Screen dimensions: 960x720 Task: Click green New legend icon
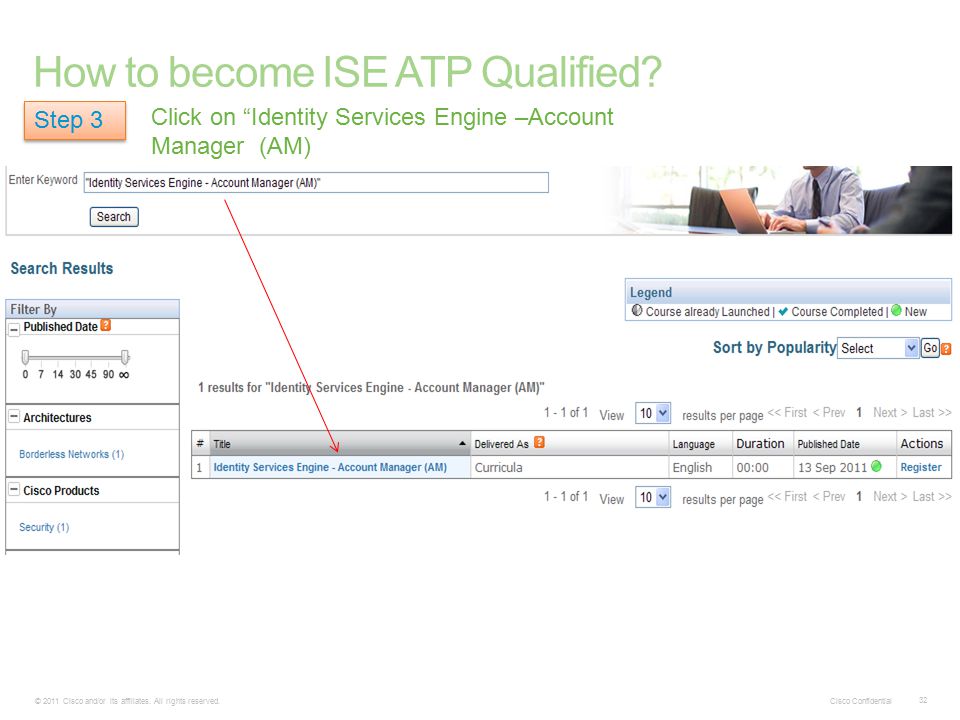tap(896, 310)
